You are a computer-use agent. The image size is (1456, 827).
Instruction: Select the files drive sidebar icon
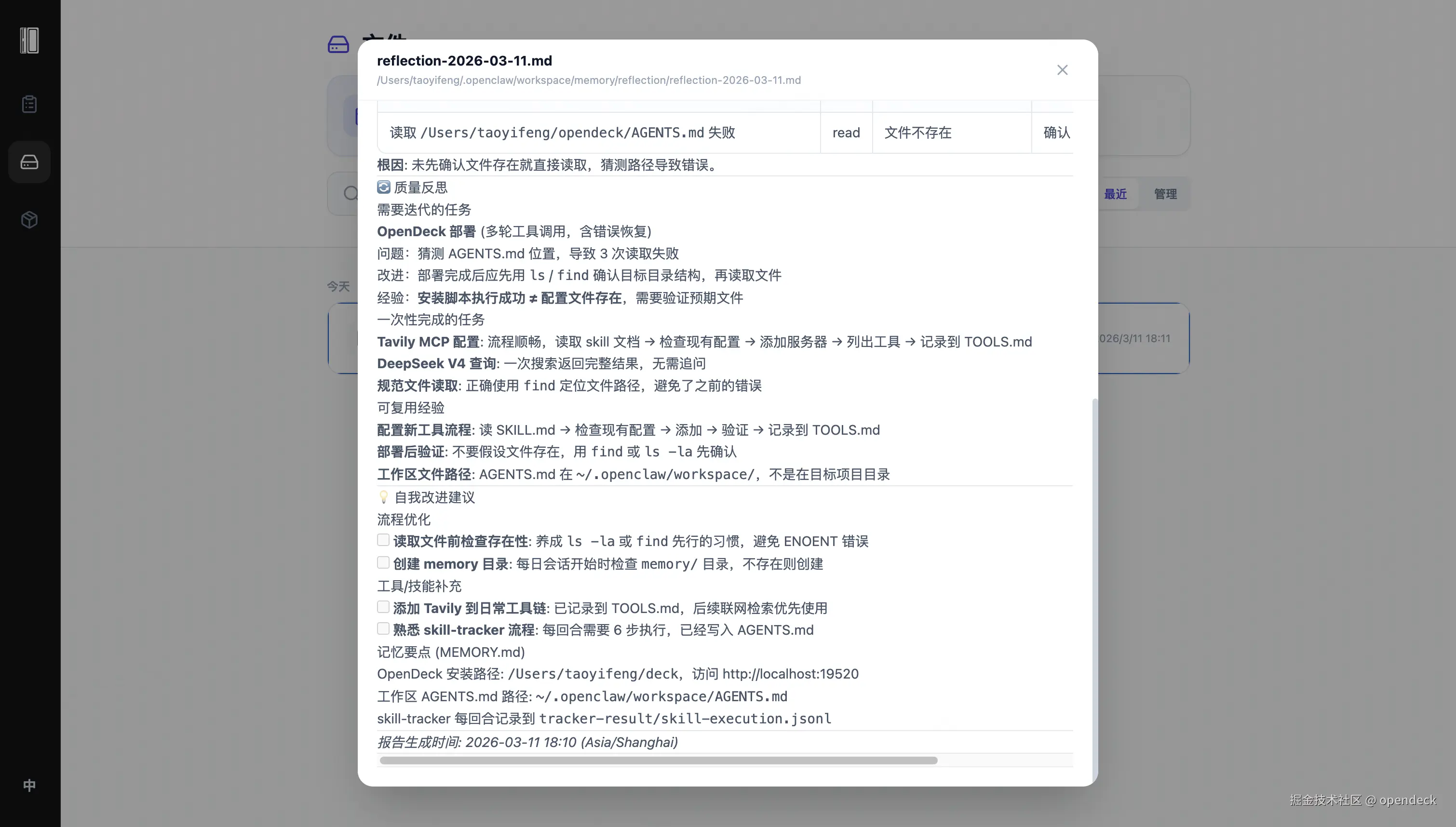click(x=29, y=162)
